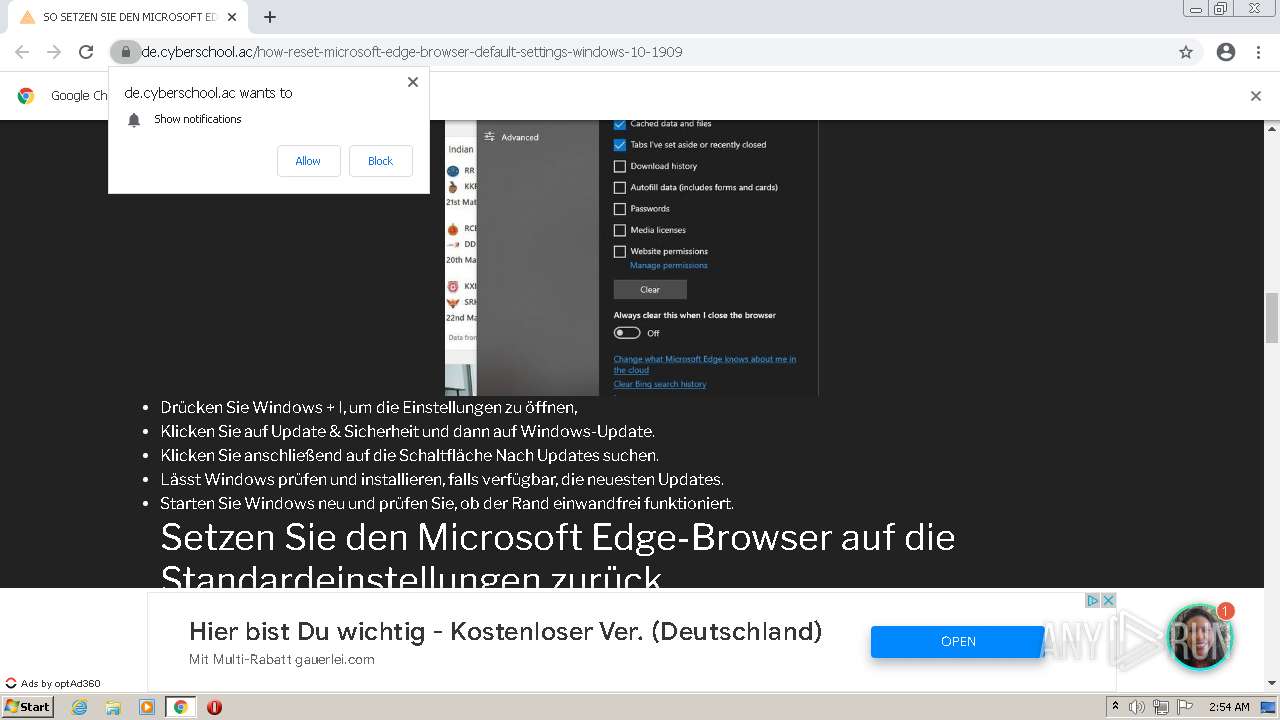Launch Internet Explorer from the taskbar
1280x720 pixels.
tap(79, 707)
